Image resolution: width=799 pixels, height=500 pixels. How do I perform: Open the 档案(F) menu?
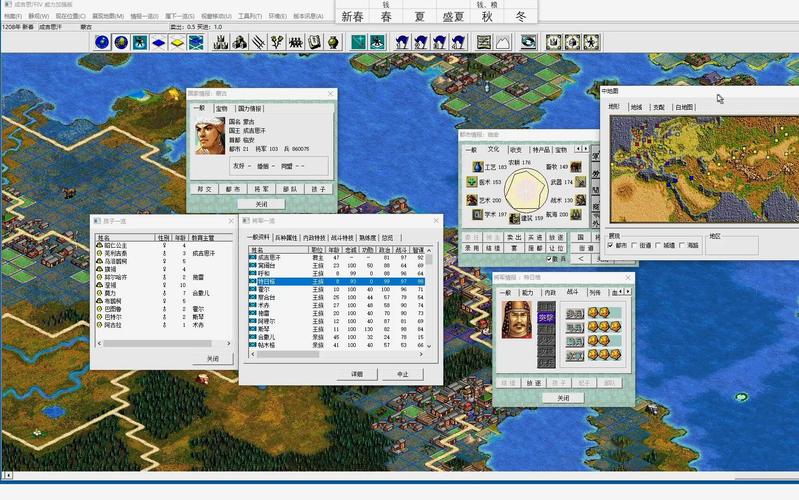point(12,16)
